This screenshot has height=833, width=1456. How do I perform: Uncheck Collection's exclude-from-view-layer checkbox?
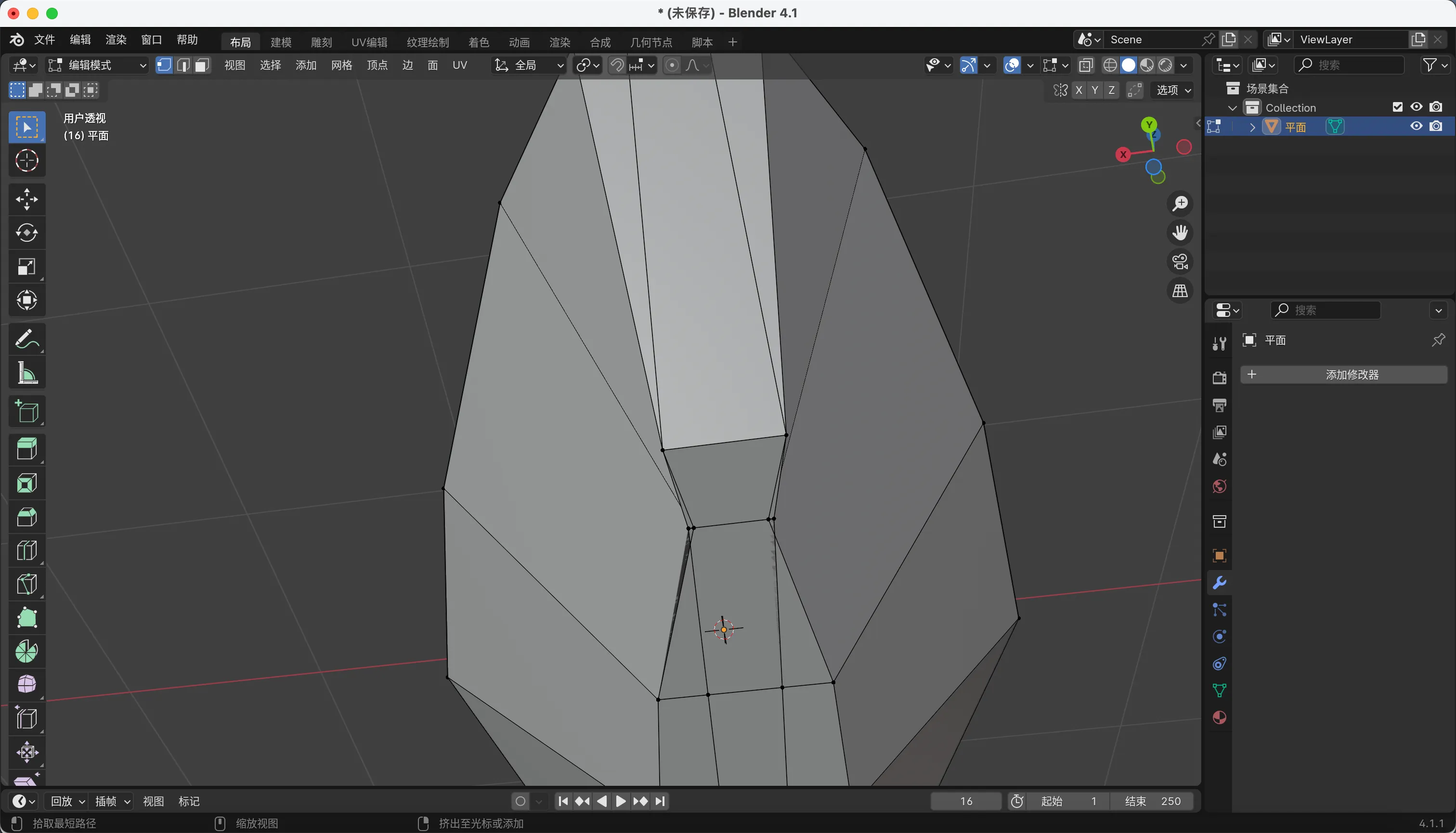pos(1397,107)
